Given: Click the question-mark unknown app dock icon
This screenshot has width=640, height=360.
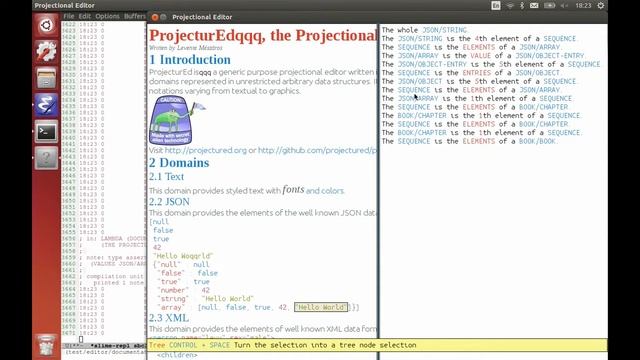Looking at the screenshot, I should 46,158.
